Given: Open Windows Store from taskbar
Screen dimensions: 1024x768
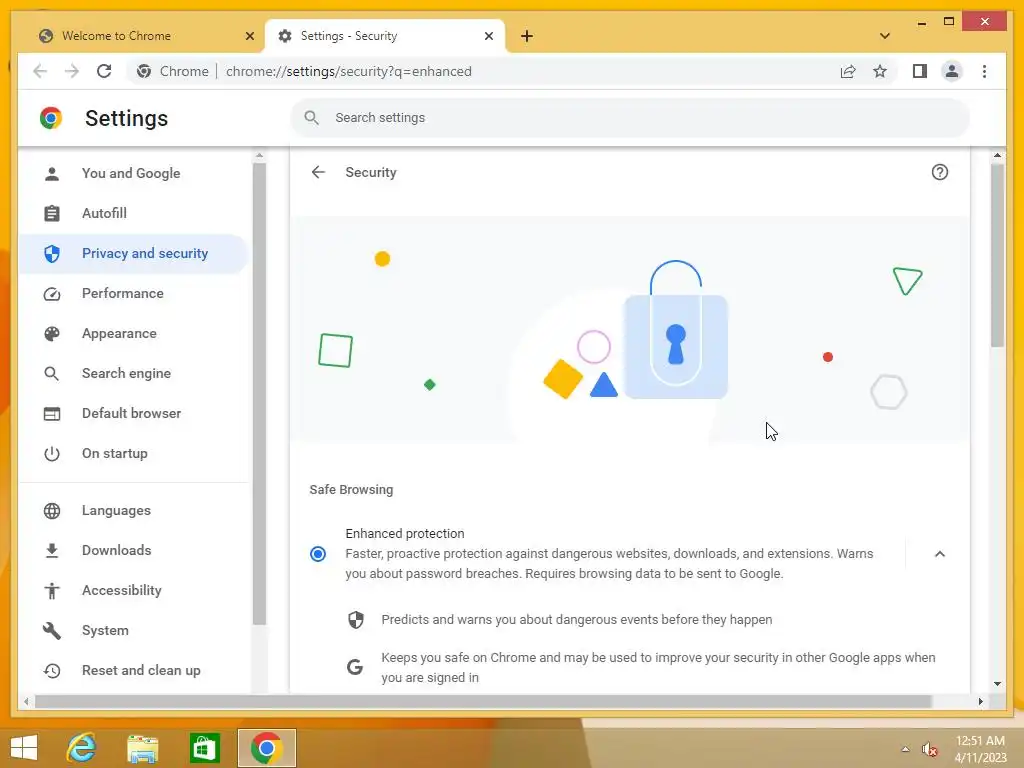Looking at the screenshot, I should pos(204,748).
